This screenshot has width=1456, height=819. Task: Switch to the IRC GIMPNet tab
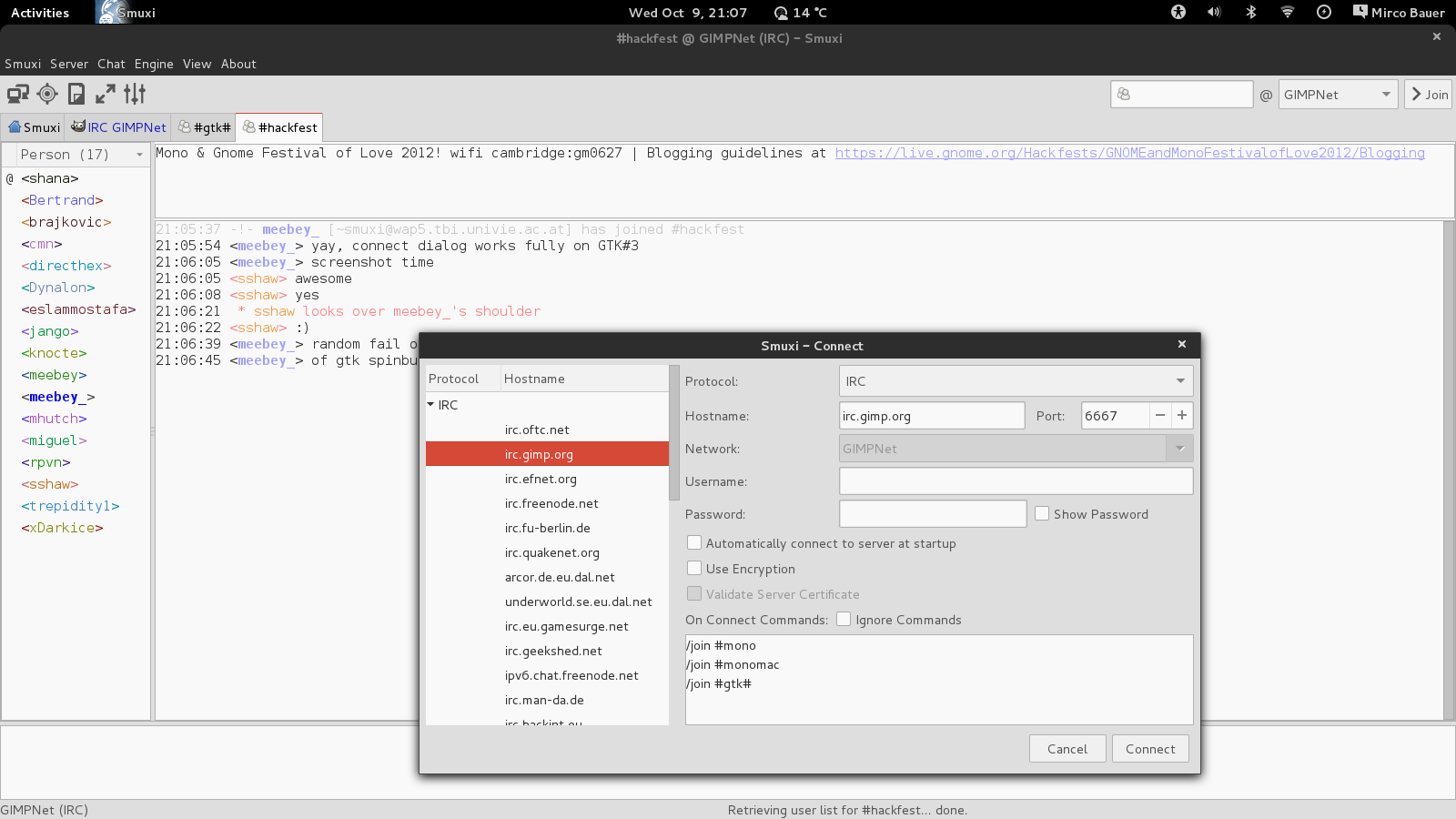point(119,127)
